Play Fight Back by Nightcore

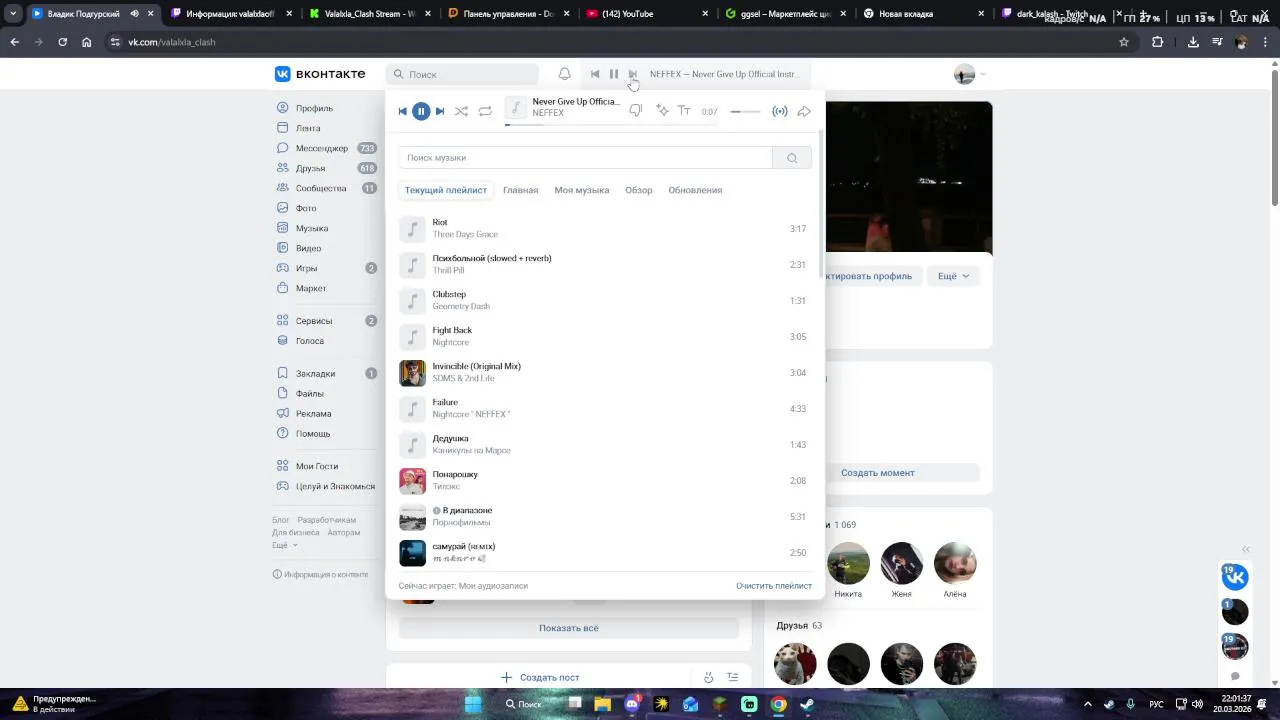coord(605,337)
